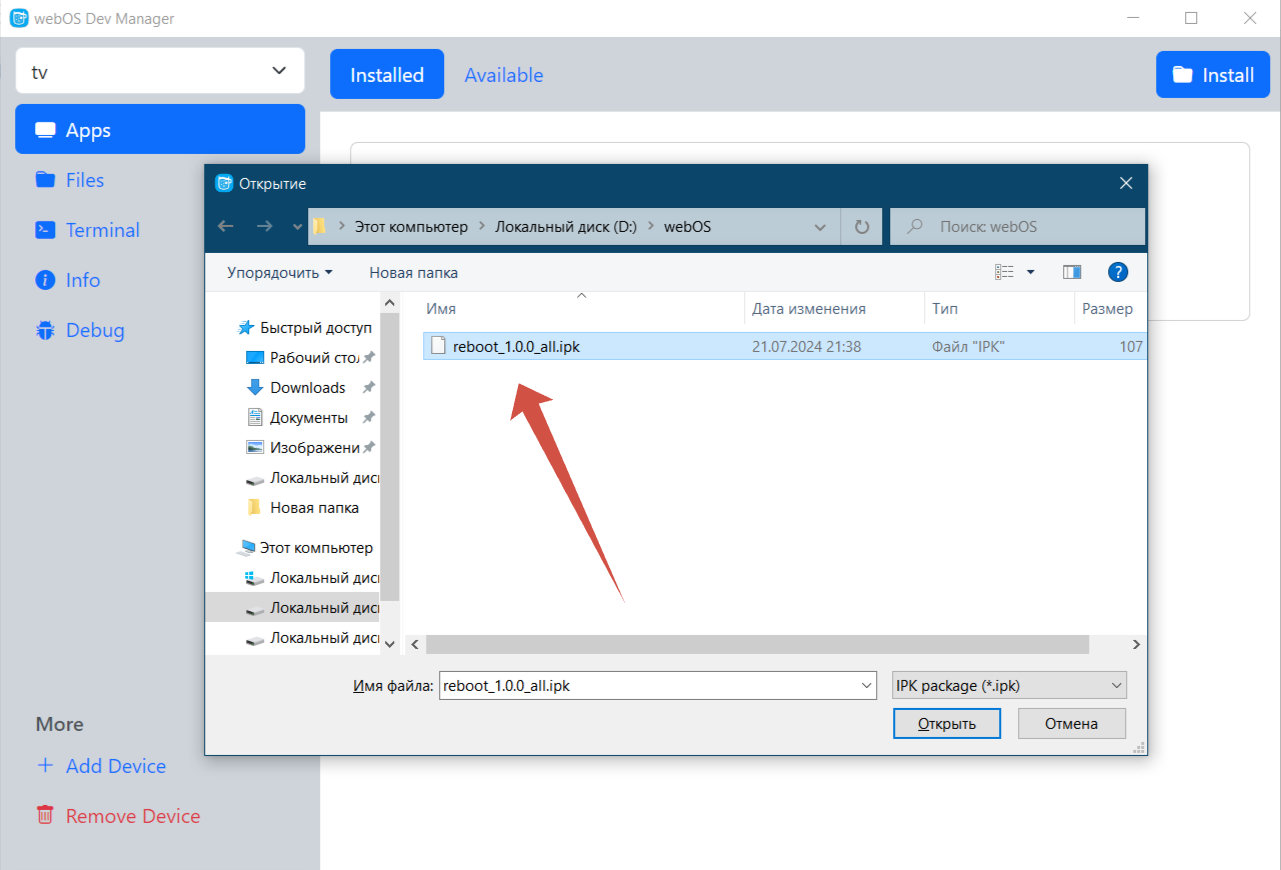Viewport: 1281px width, 870px height.
Task: Expand the Упорядочить menu
Action: (279, 272)
